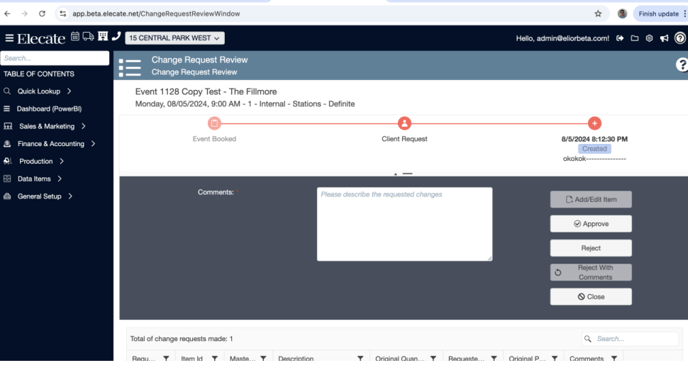Click the change requests grid Search field

(x=636, y=339)
